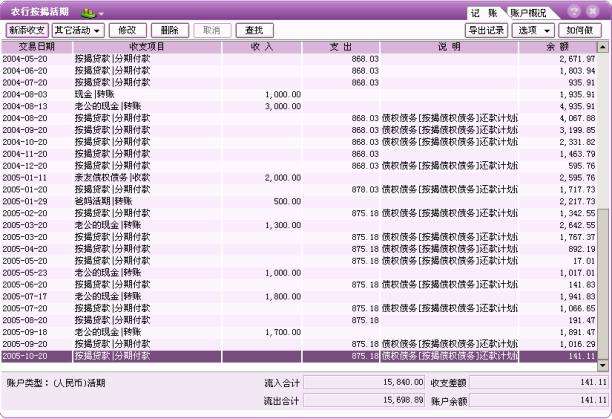Click the 余额 column header
The height and width of the screenshot is (419, 612).
[558, 47]
